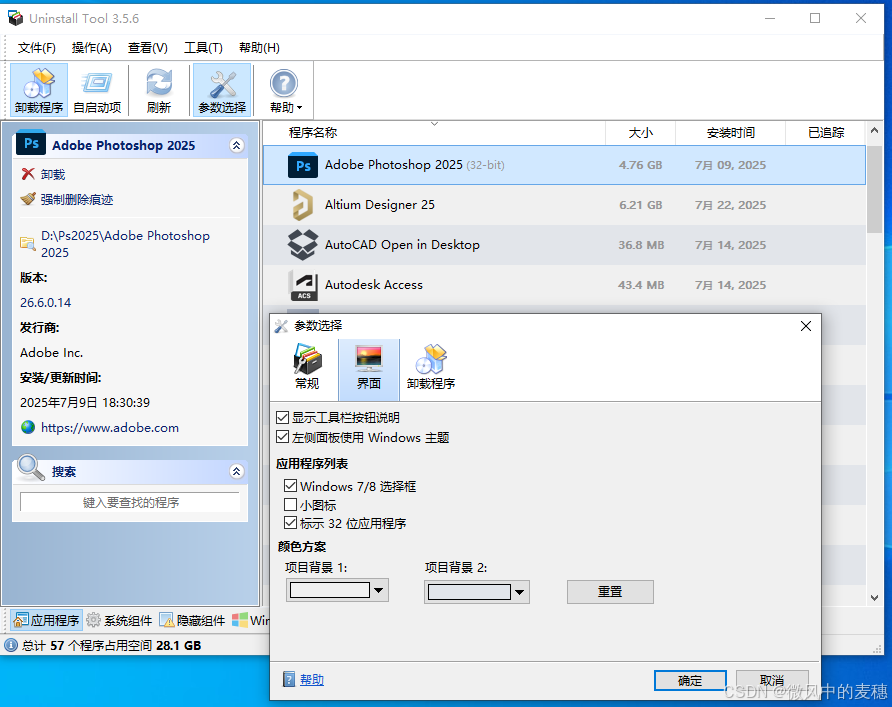This screenshot has height=707, width=892.
Task: Toggle 显示工具栏按钮说明 checkbox
Action: [282, 417]
